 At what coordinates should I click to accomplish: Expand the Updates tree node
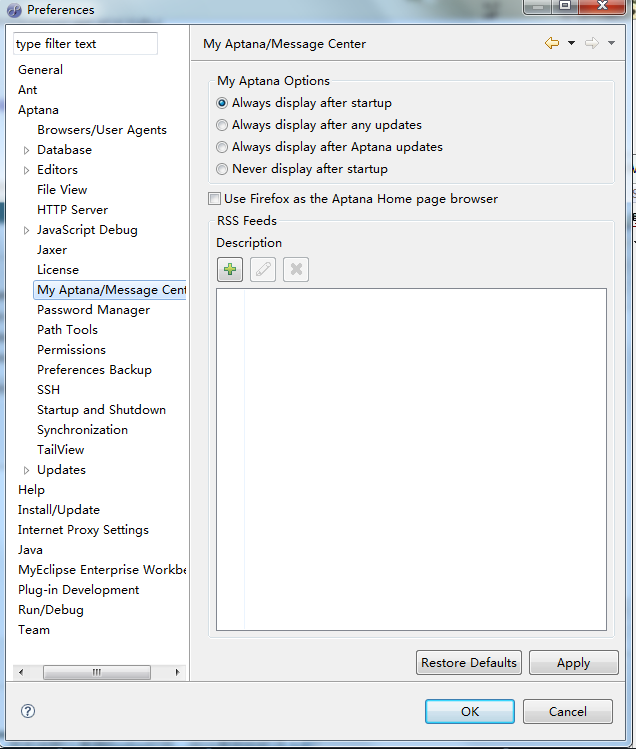tap(26, 471)
